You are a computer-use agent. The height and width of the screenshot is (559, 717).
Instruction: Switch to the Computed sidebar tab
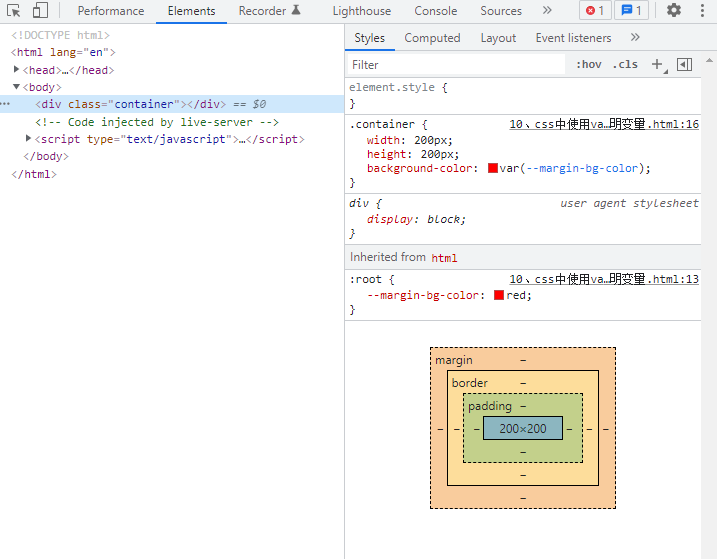point(432,38)
